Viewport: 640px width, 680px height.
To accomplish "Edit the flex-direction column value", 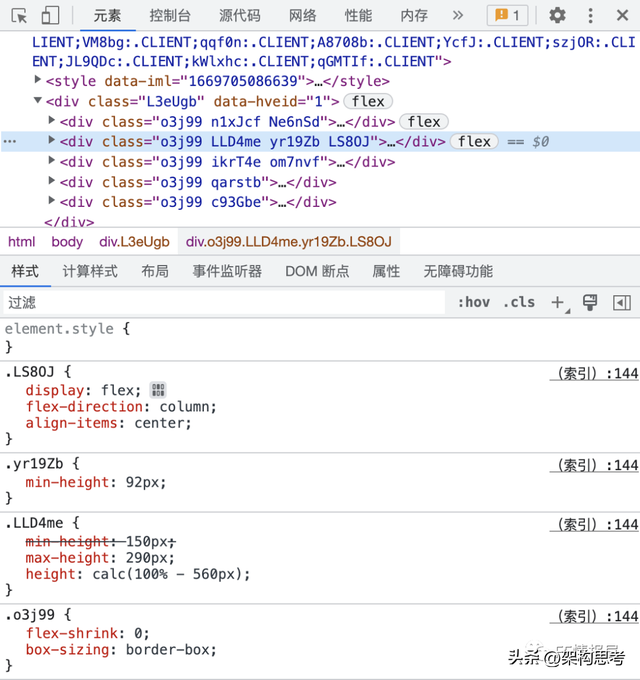I will (x=184, y=407).
